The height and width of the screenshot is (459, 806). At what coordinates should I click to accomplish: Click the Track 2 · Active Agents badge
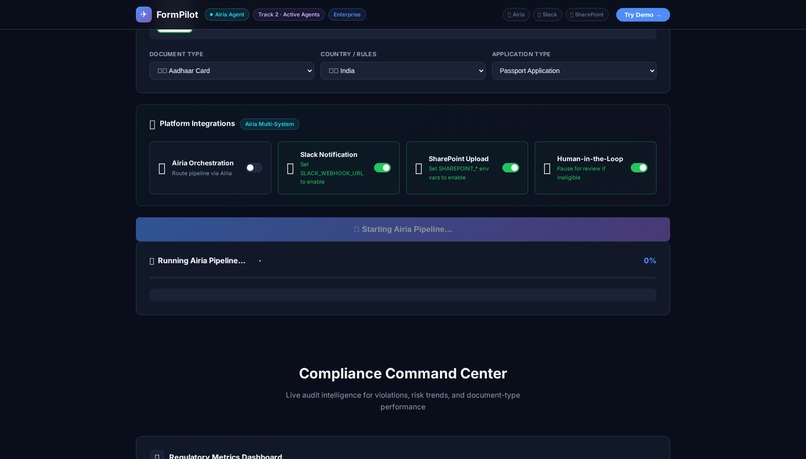(x=288, y=14)
